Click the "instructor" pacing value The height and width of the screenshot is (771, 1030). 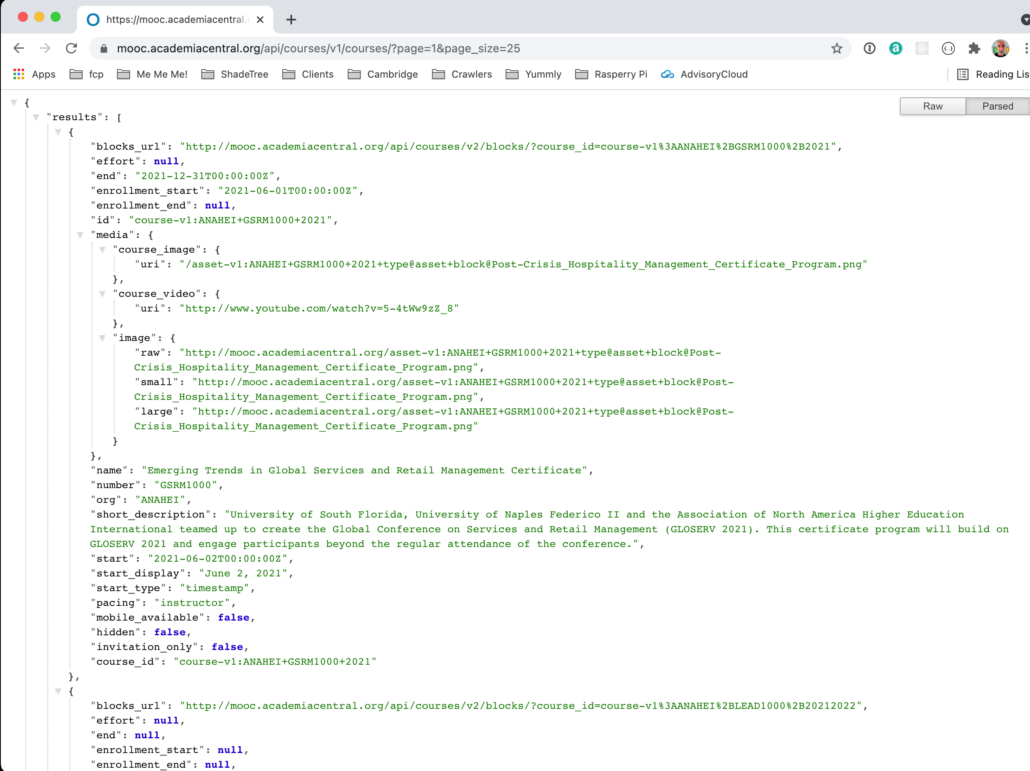193,603
